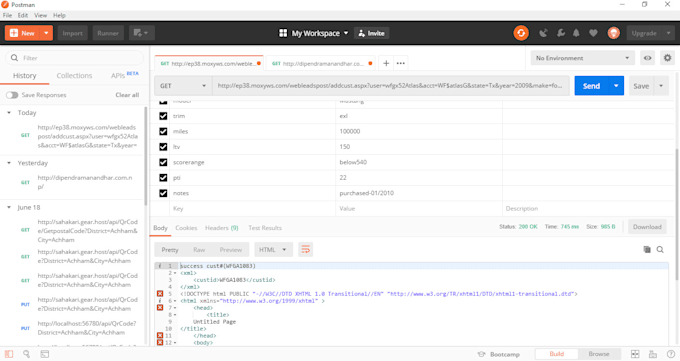The height and width of the screenshot is (361, 680).
Task: Switch response view to Raw
Action: click(x=199, y=249)
